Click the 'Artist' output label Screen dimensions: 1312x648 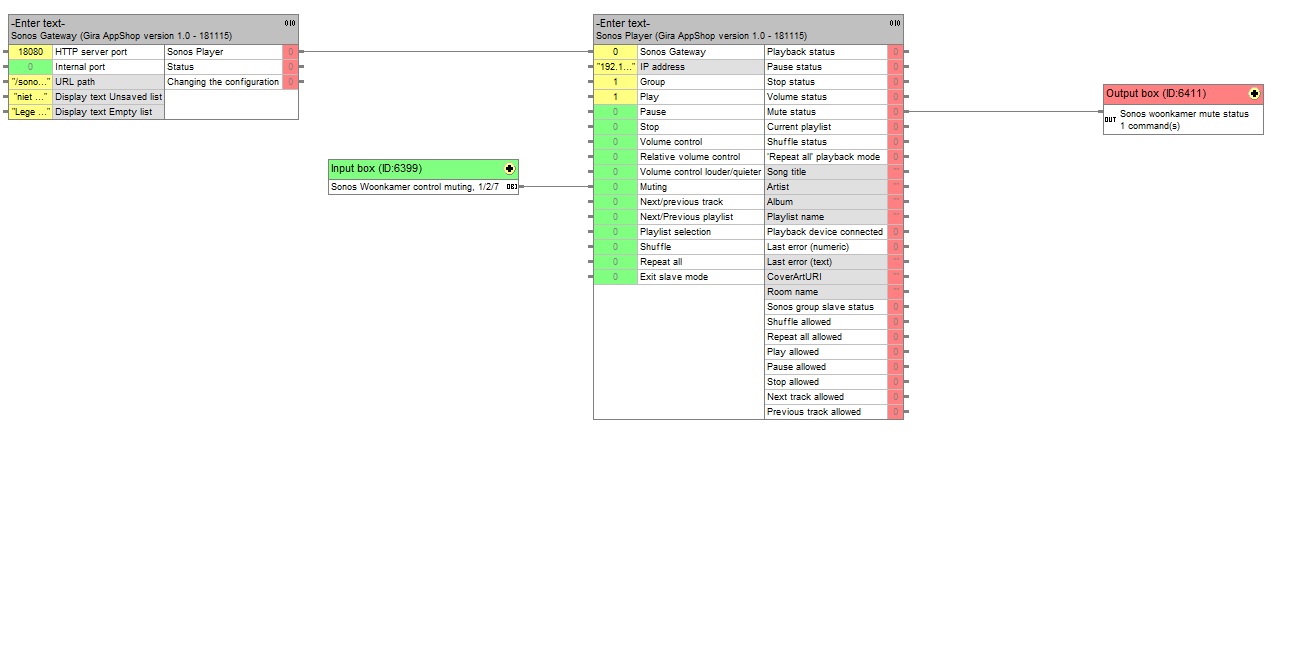coord(778,187)
